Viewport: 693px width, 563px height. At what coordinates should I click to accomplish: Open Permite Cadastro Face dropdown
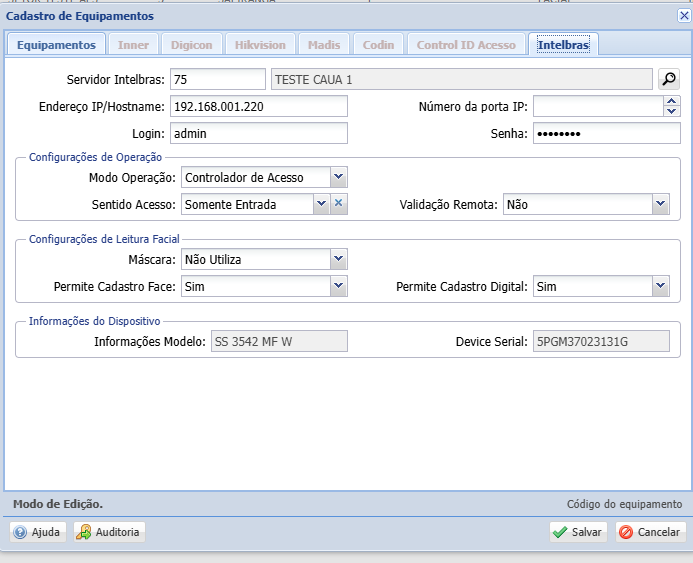pyautogui.click(x=338, y=287)
